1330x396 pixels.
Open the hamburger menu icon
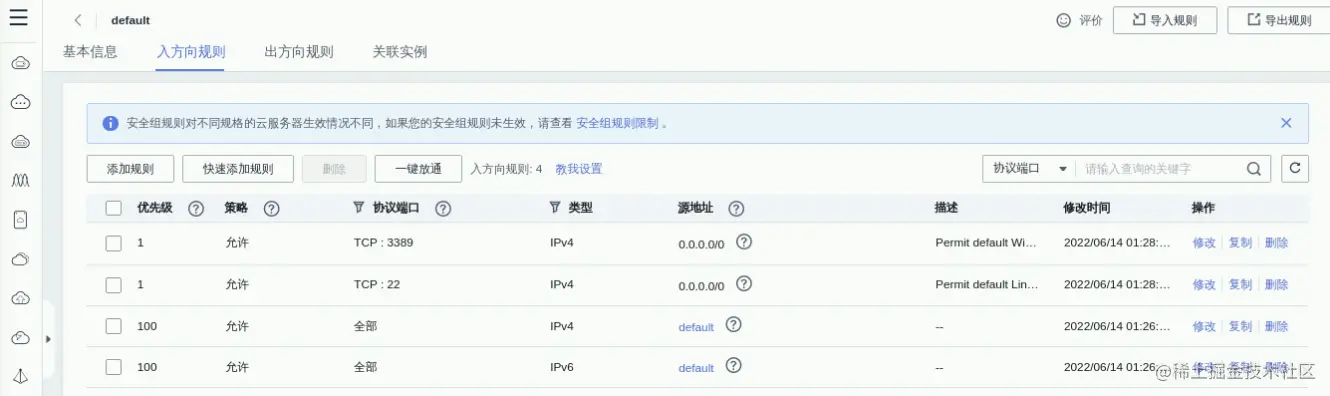pyautogui.click(x=18, y=18)
